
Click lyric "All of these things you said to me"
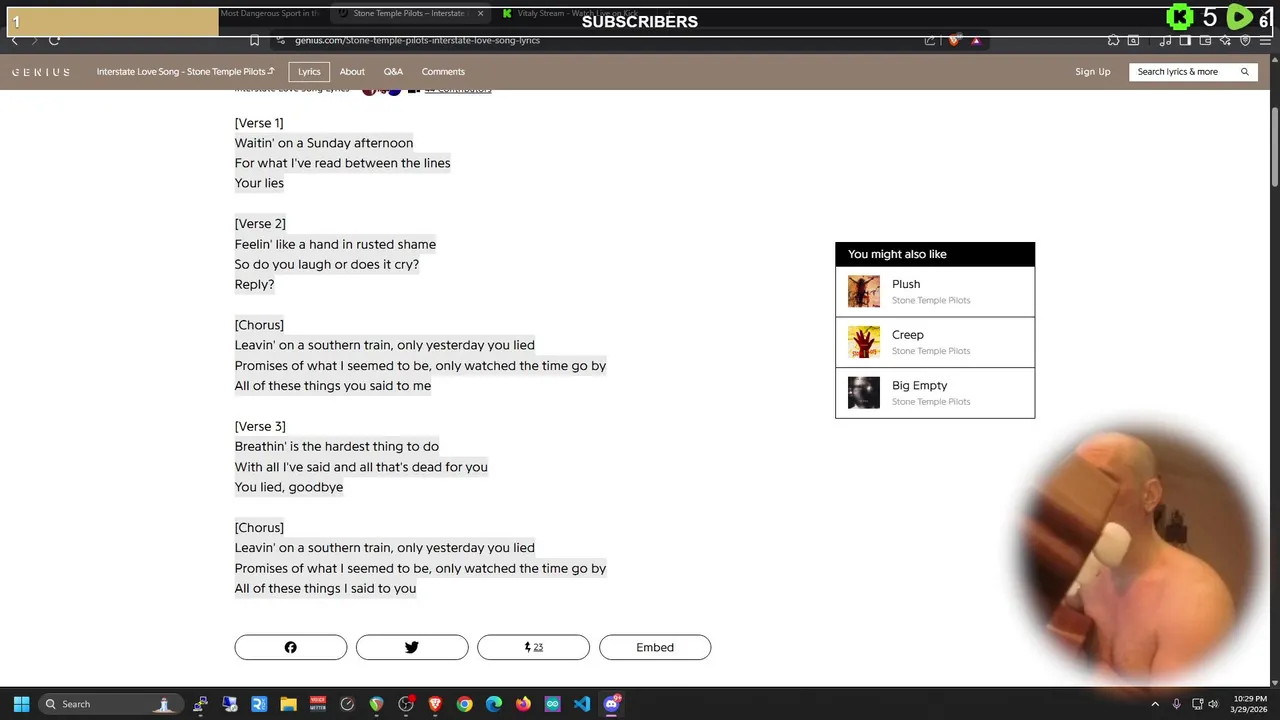coord(333,386)
